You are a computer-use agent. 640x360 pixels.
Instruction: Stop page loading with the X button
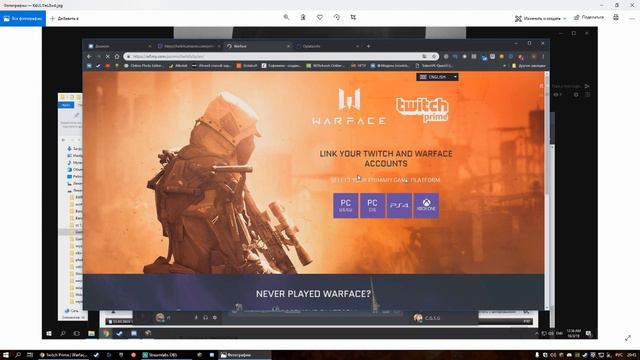click(107, 56)
